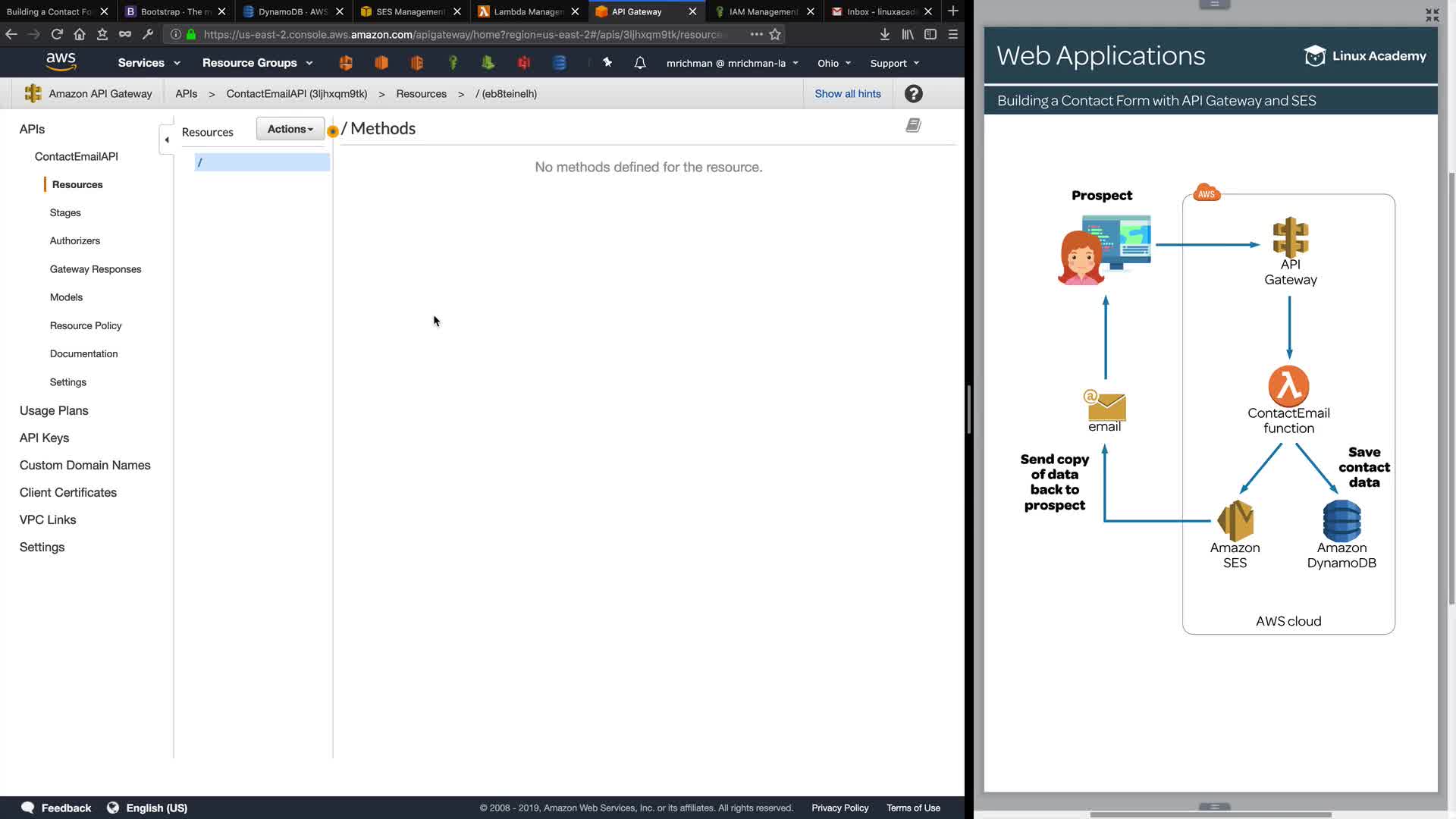Open the Actions dropdown

pos(290,129)
